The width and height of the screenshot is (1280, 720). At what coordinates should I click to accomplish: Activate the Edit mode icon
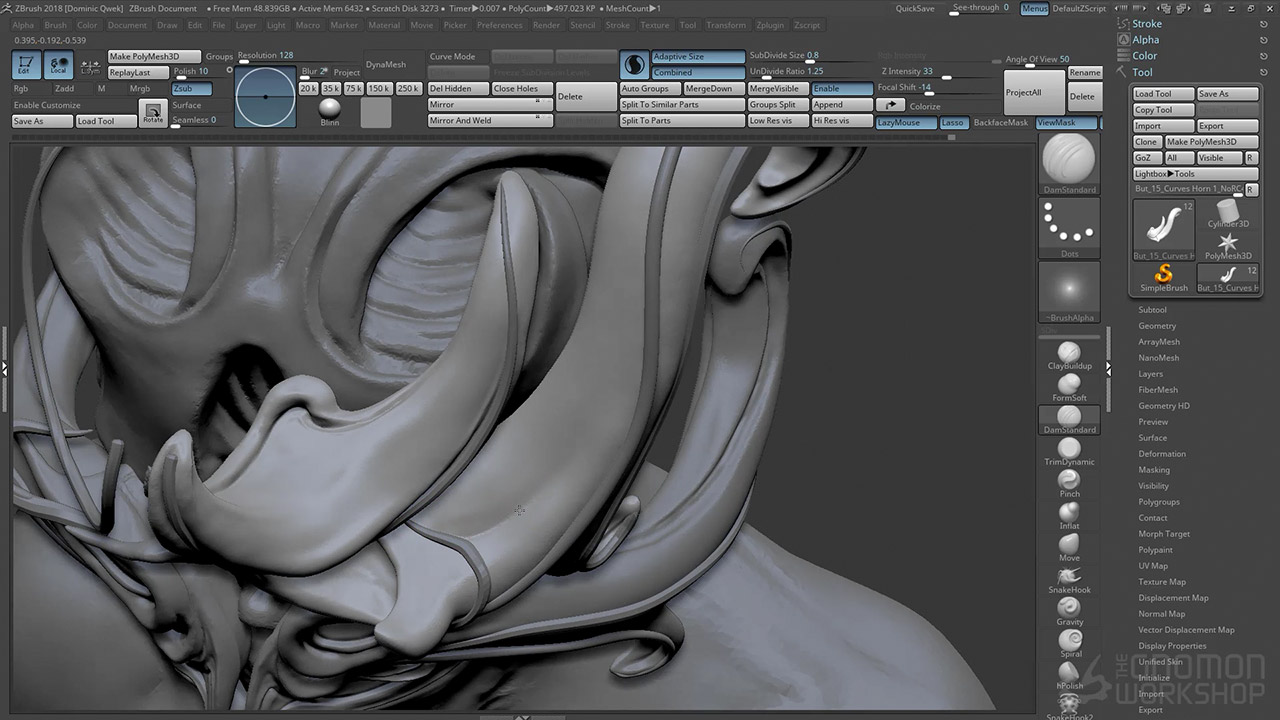[x=26, y=65]
